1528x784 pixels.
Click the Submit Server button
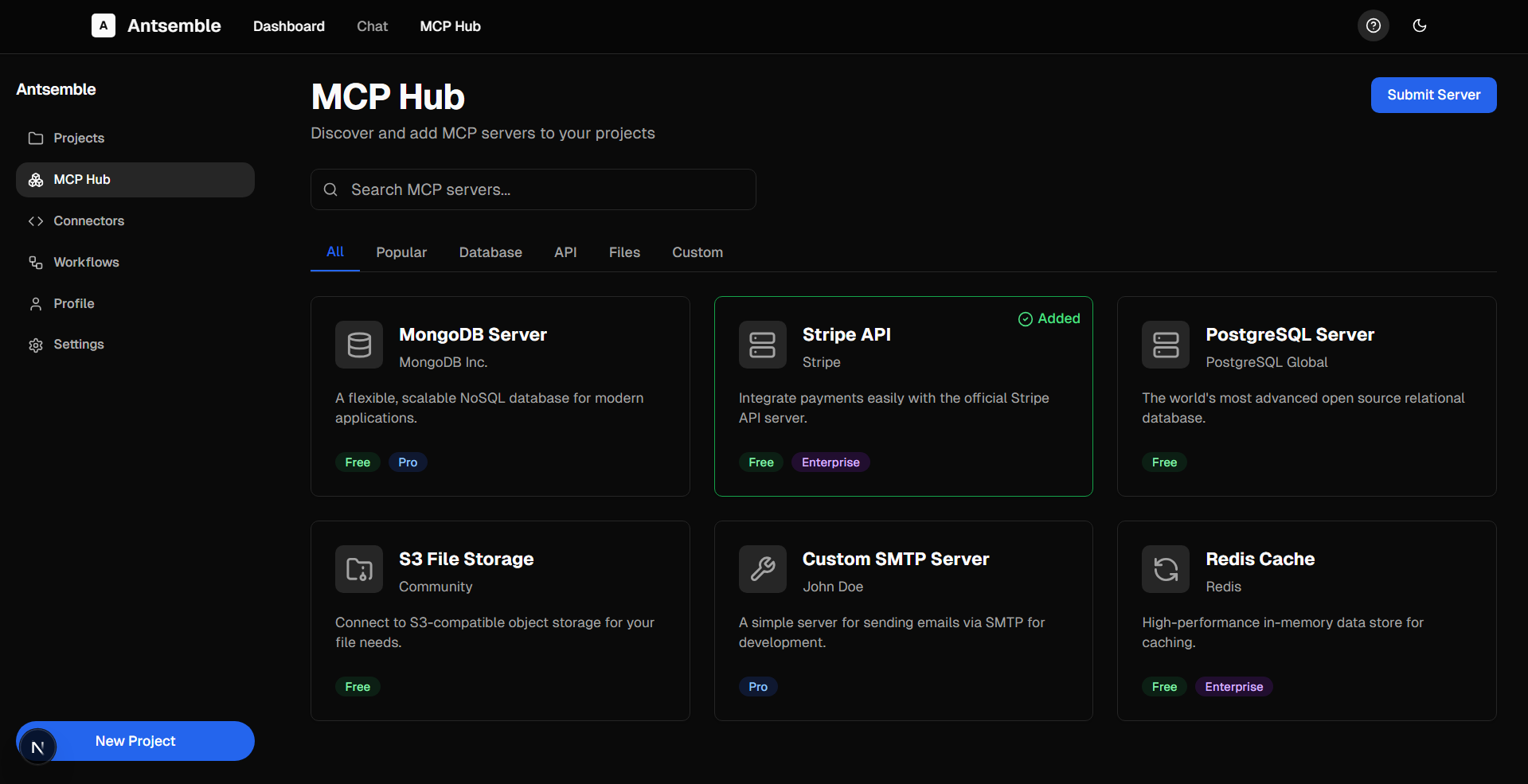[x=1432, y=95]
